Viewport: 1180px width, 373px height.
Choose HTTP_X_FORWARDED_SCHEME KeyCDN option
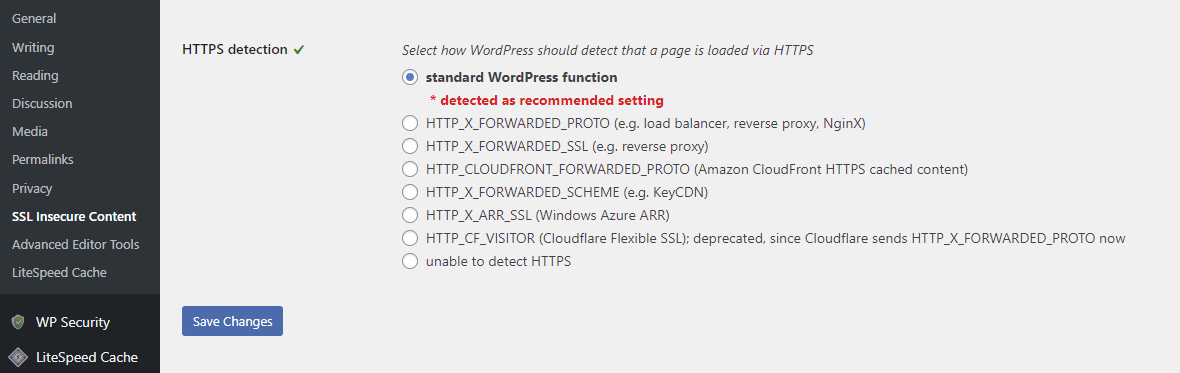pyautogui.click(x=409, y=193)
